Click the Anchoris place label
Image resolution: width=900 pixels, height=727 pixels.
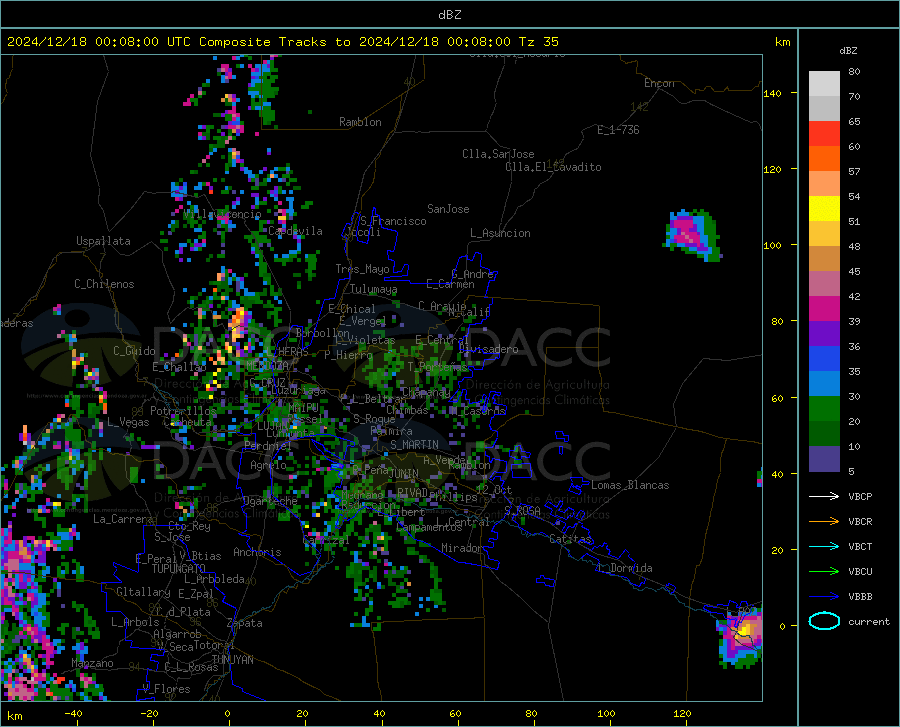pos(257,552)
